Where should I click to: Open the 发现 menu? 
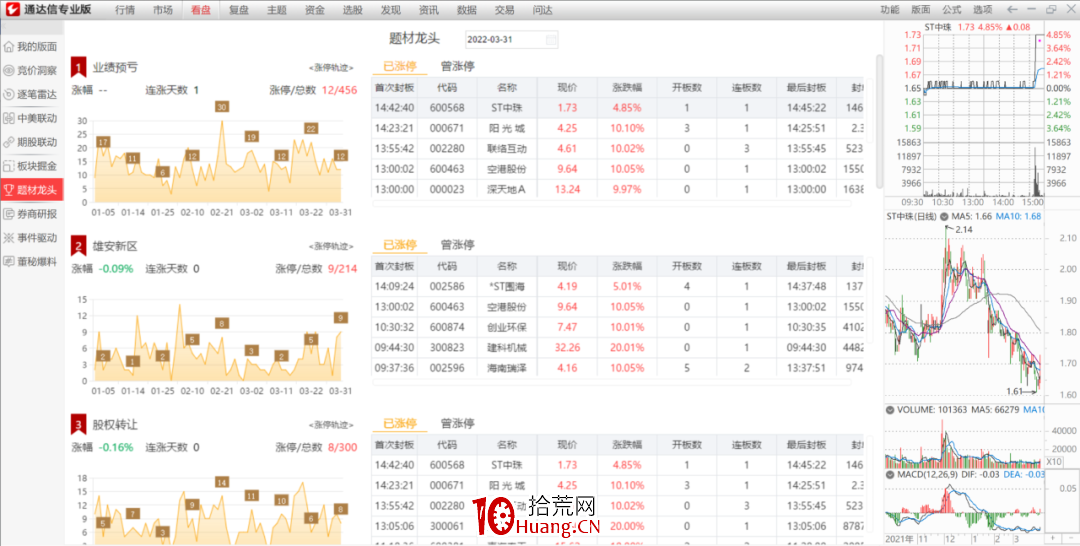[391, 10]
